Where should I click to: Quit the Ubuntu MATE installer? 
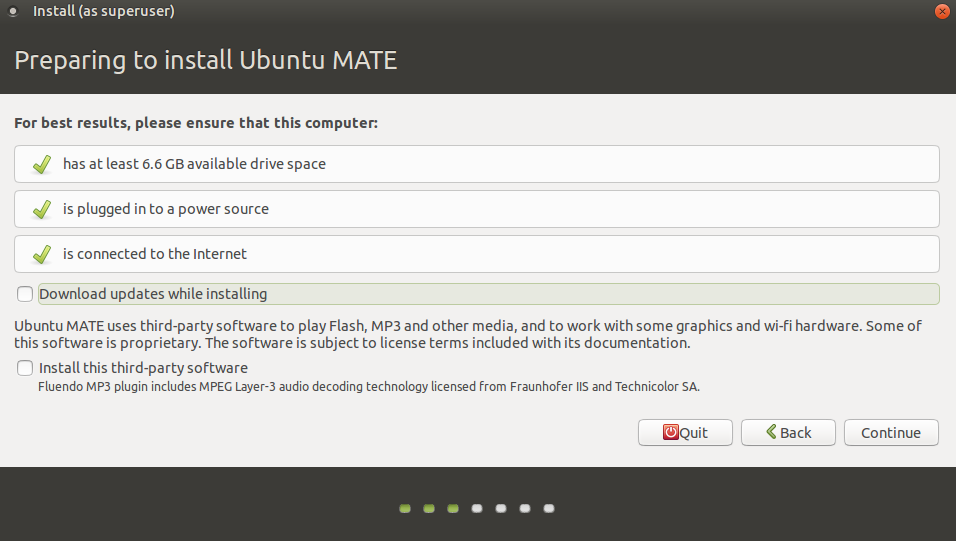pyautogui.click(x=685, y=432)
